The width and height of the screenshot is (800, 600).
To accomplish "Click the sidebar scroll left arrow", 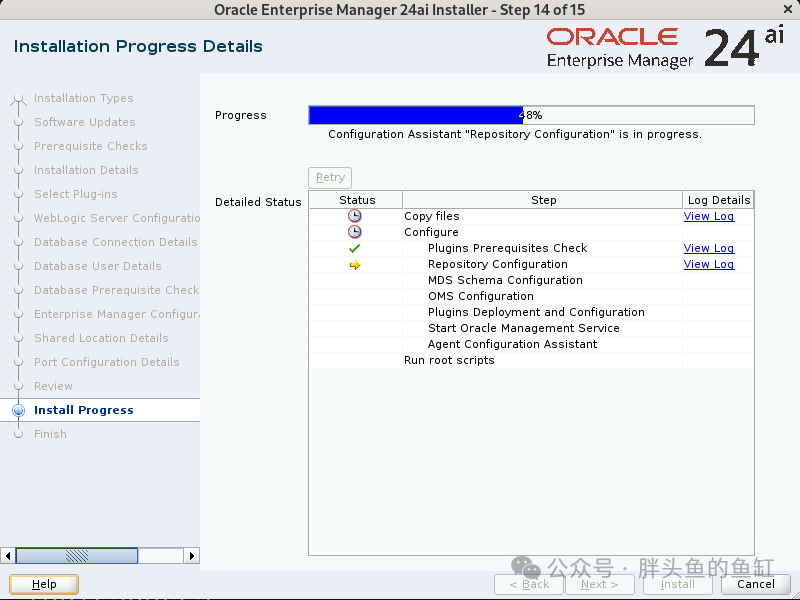I will click(8, 556).
